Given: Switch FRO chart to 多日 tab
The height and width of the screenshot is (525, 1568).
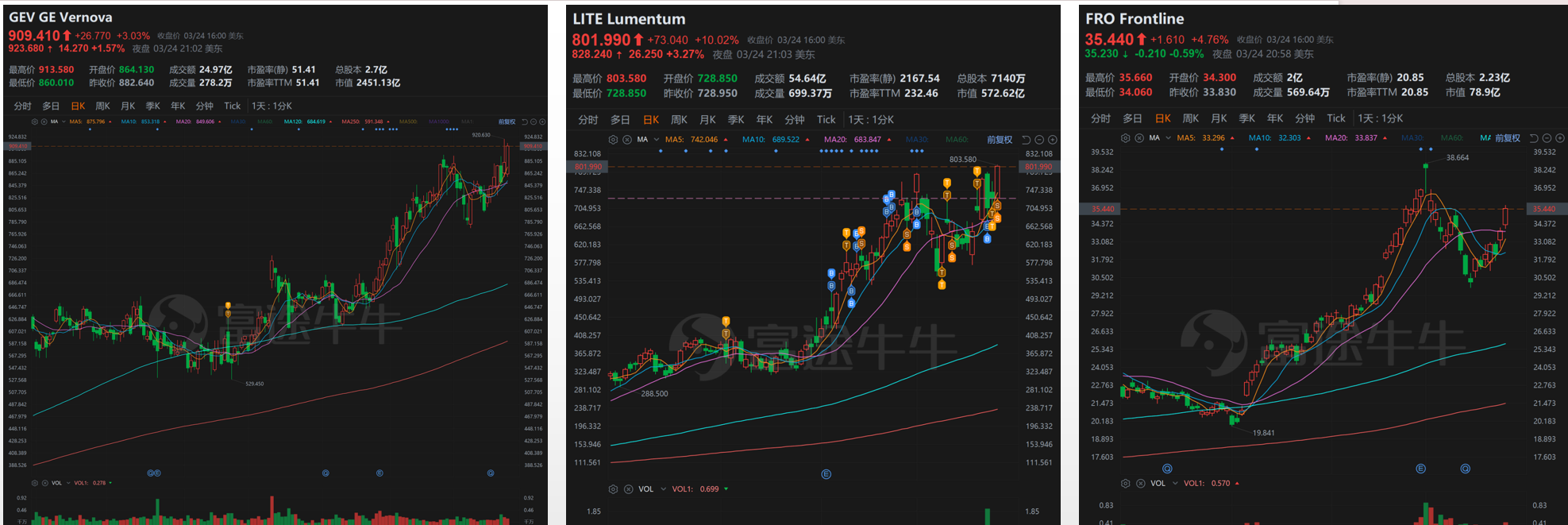Looking at the screenshot, I should (1132, 118).
